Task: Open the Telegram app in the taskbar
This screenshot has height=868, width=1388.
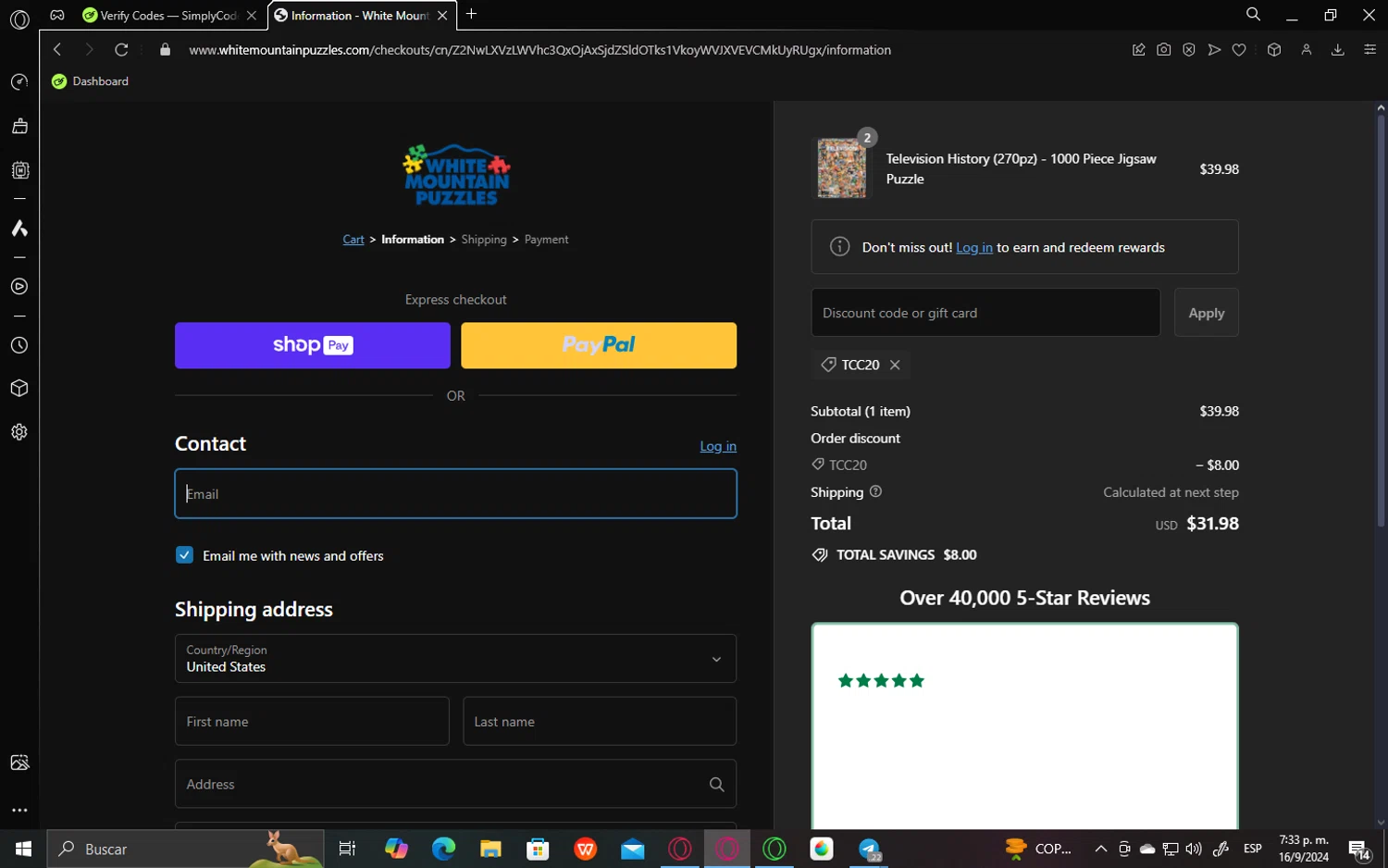Action: pos(869,849)
